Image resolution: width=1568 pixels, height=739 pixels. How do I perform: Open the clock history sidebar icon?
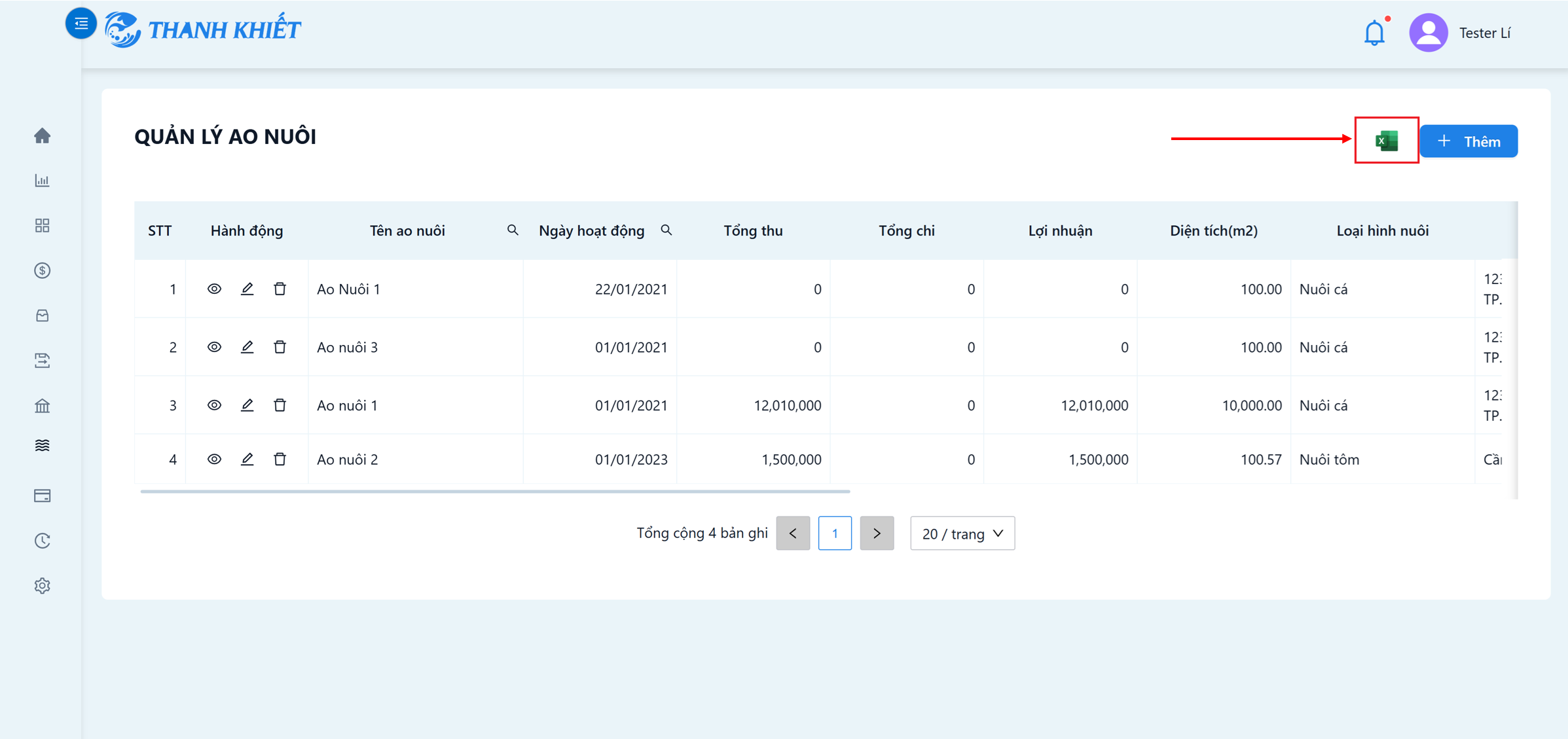click(x=43, y=541)
